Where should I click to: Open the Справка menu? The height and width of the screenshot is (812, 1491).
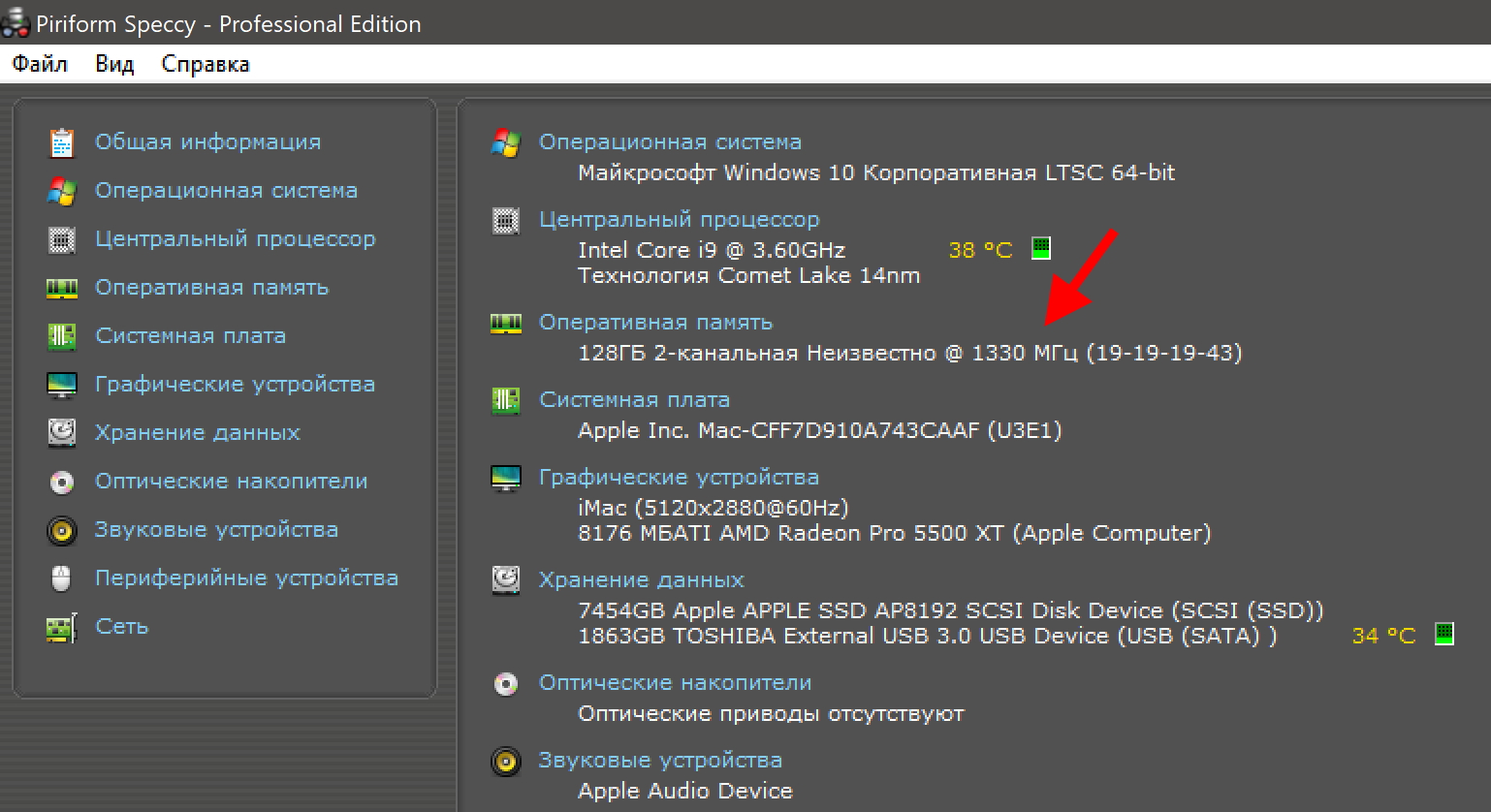click(x=206, y=64)
